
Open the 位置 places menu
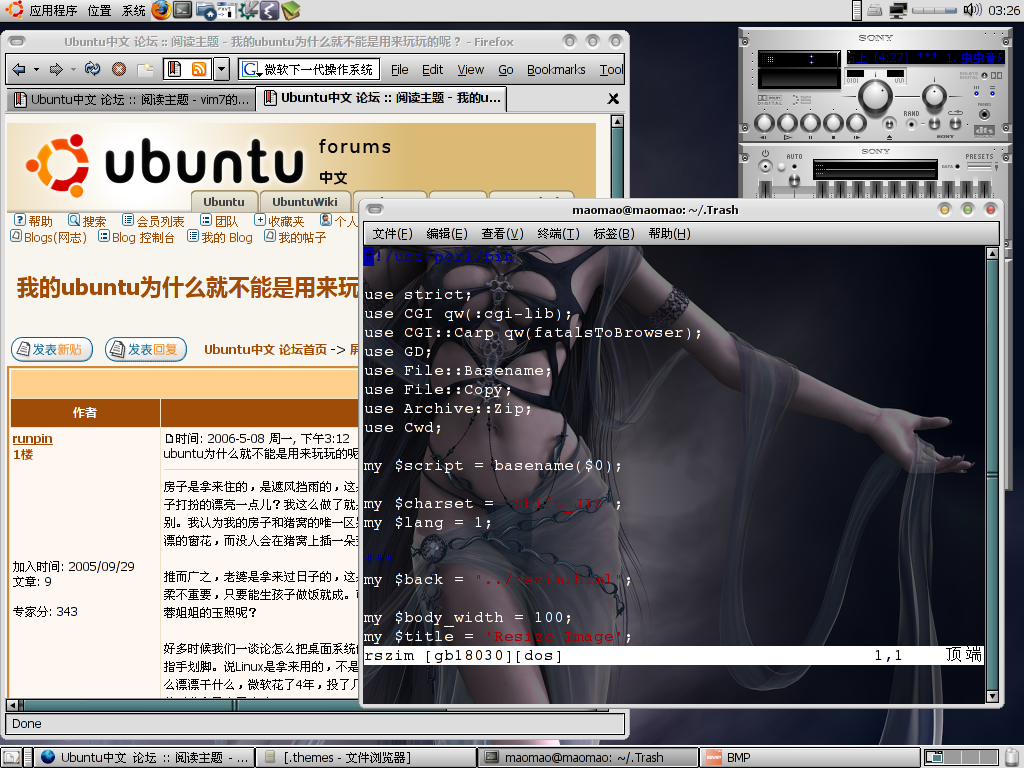click(x=99, y=10)
